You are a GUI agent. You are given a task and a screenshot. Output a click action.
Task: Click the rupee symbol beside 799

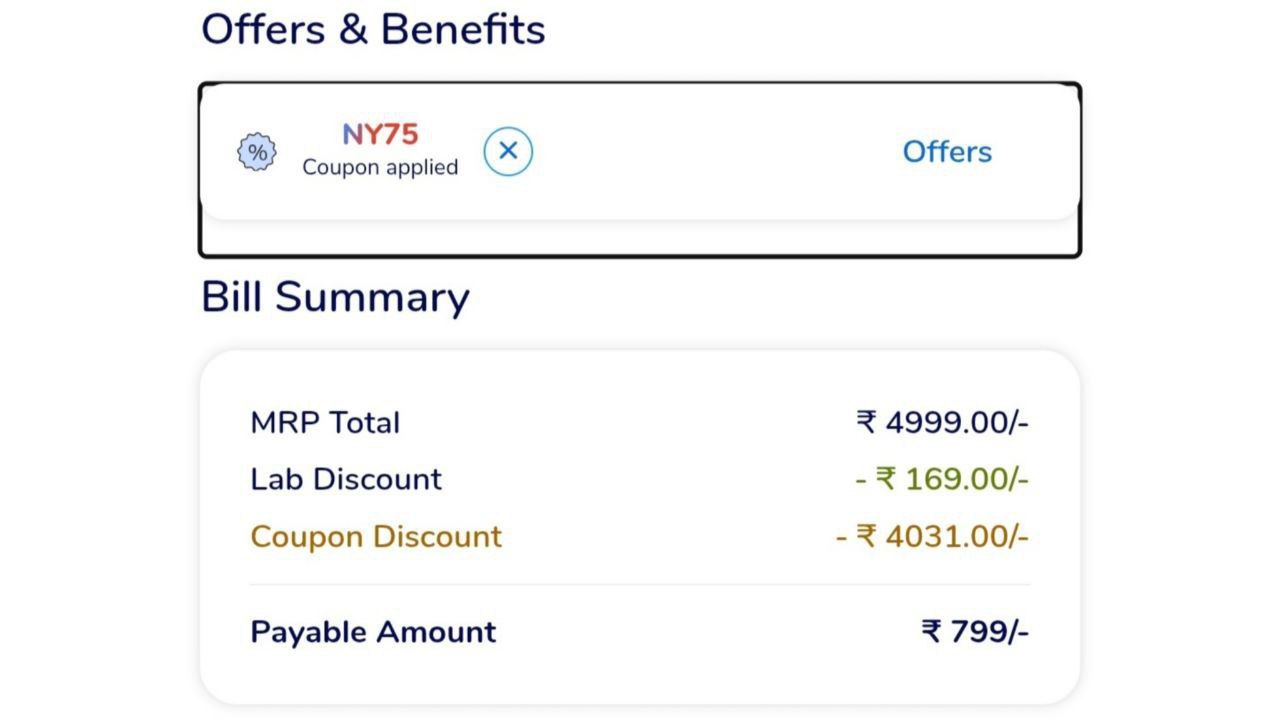[x=931, y=632]
